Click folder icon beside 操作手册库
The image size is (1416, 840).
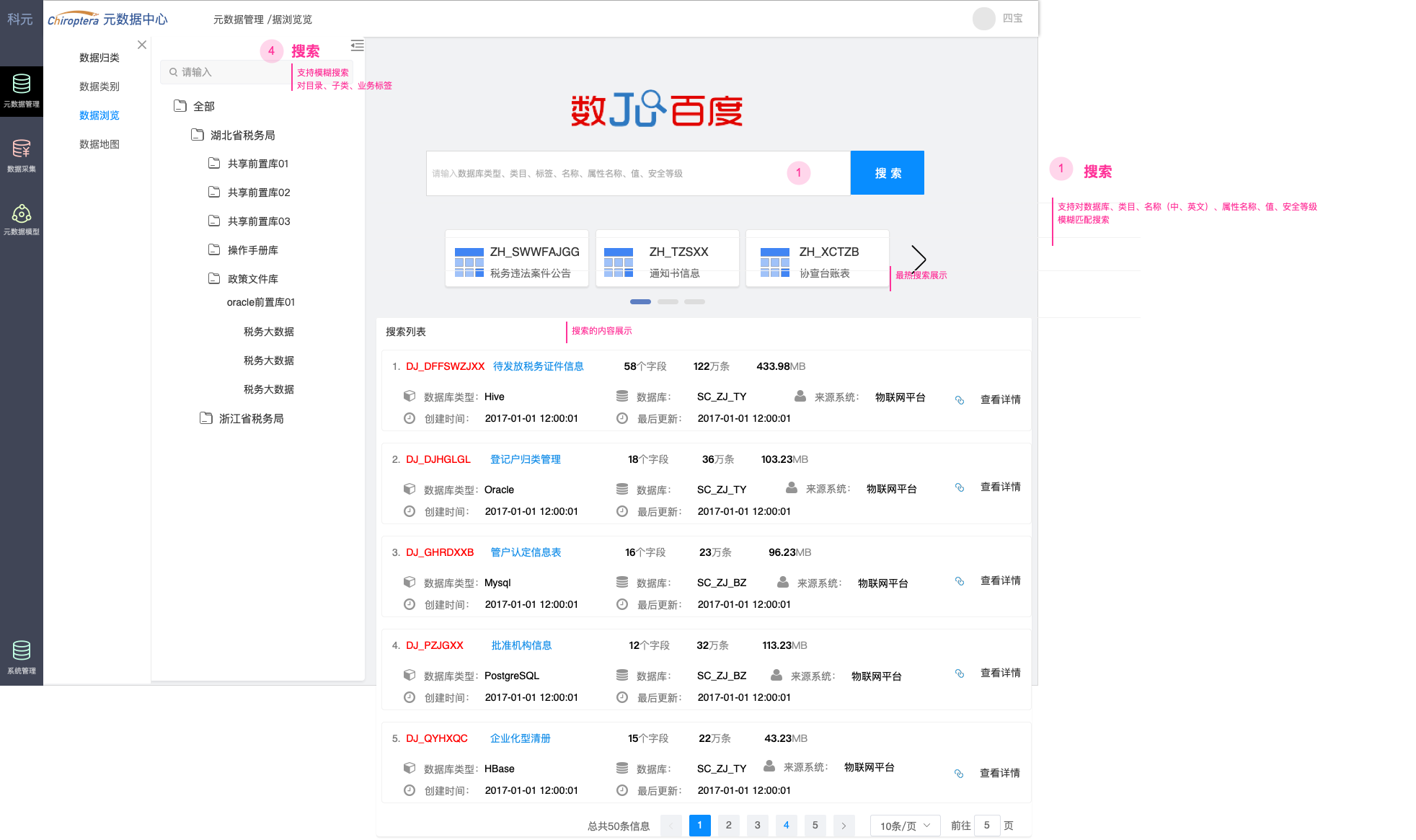pyautogui.click(x=214, y=249)
